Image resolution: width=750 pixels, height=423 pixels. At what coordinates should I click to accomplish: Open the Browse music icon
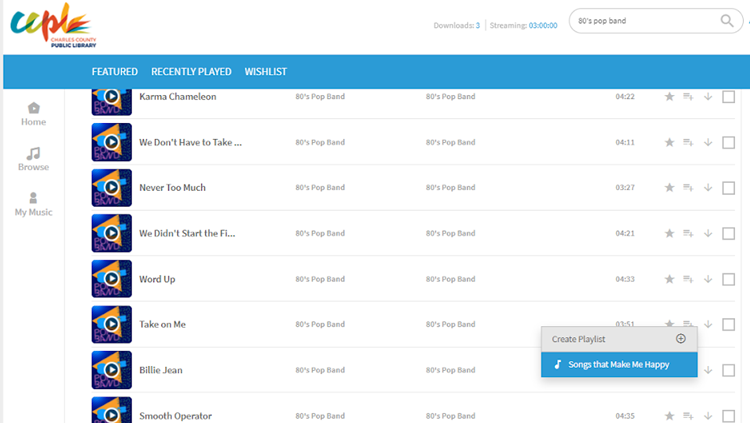(33, 154)
